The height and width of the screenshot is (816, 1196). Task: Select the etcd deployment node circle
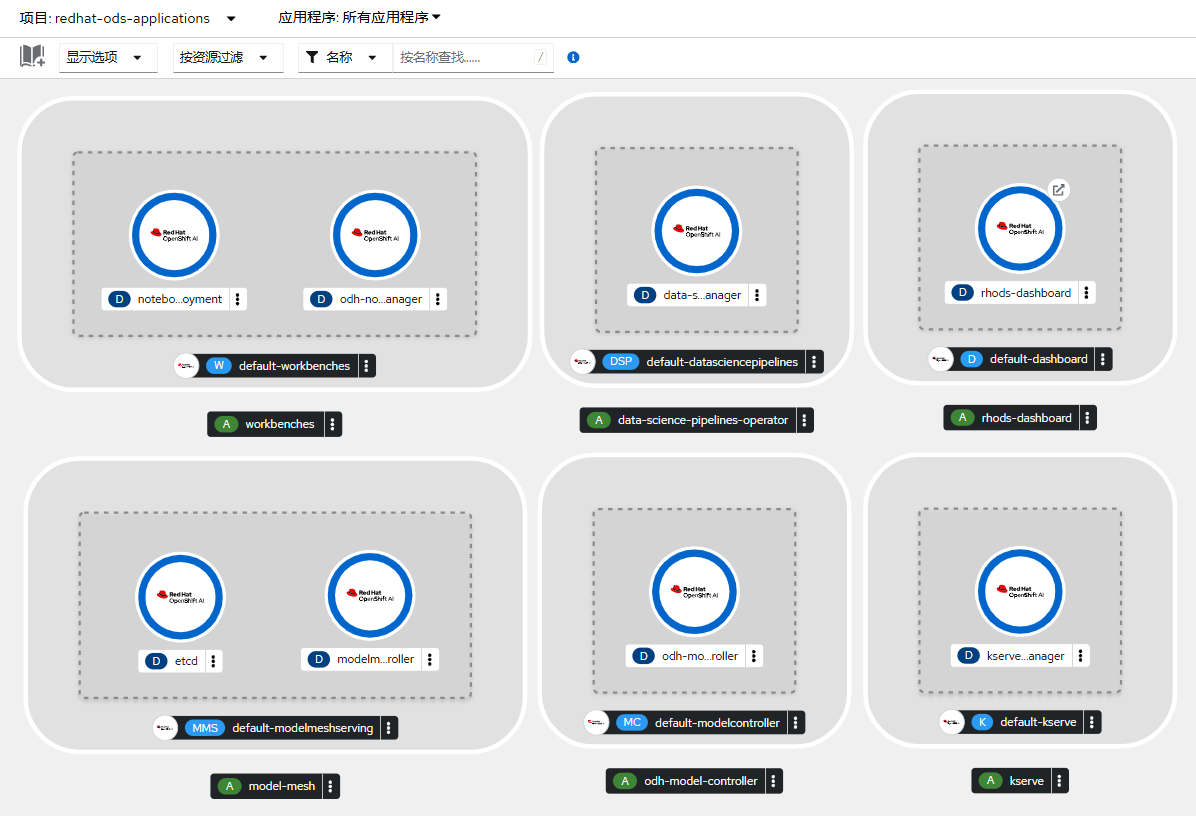coord(181,597)
